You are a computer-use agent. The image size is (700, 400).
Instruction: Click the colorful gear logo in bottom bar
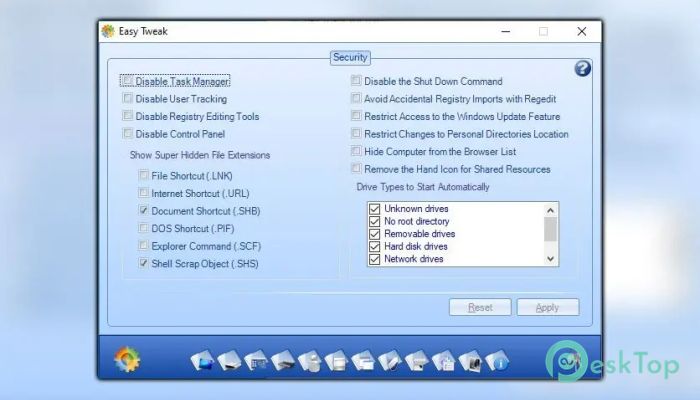[127, 359]
